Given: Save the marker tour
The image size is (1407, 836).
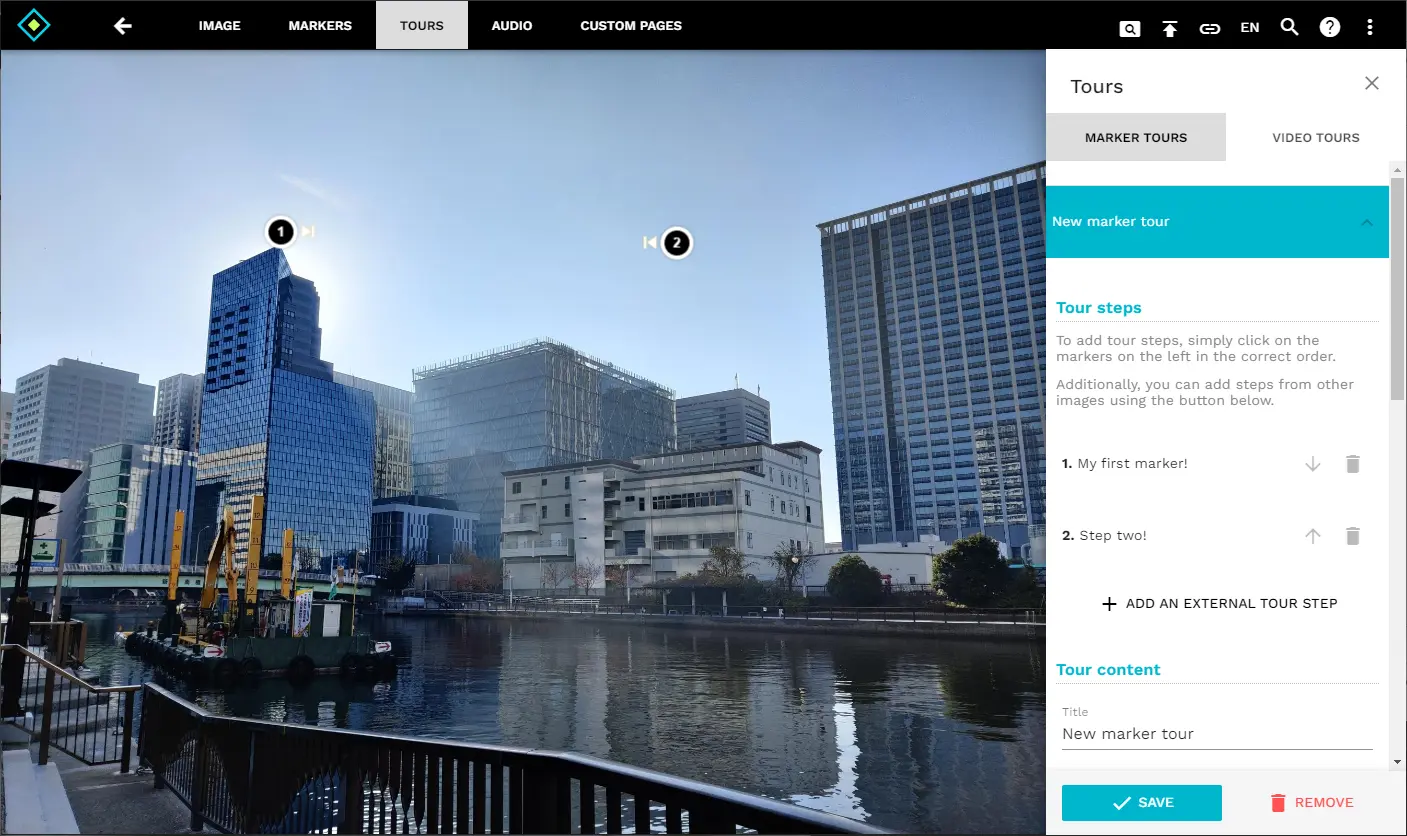Looking at the screenshot, I should 1141,802.
